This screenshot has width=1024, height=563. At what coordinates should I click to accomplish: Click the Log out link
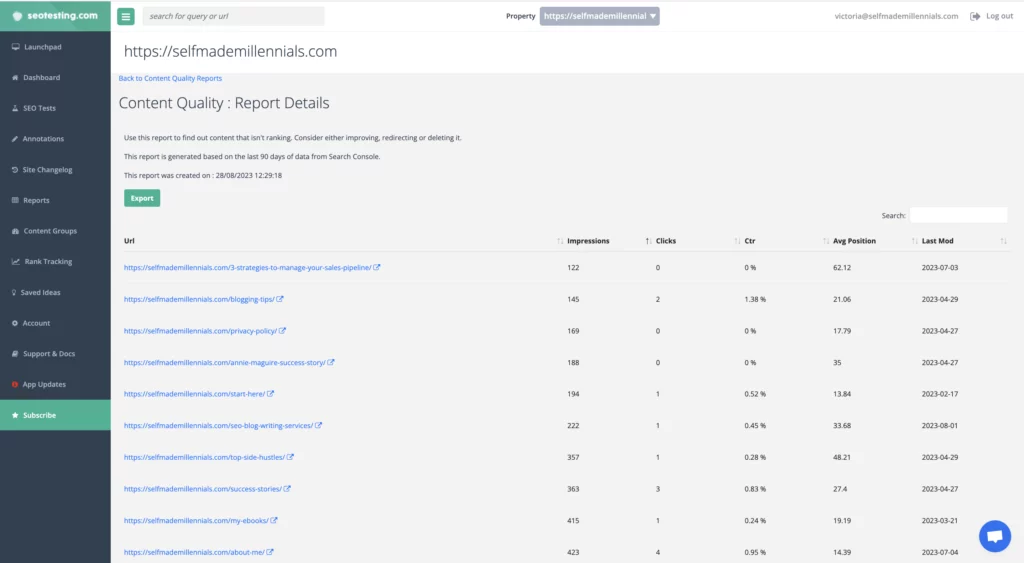999,16
